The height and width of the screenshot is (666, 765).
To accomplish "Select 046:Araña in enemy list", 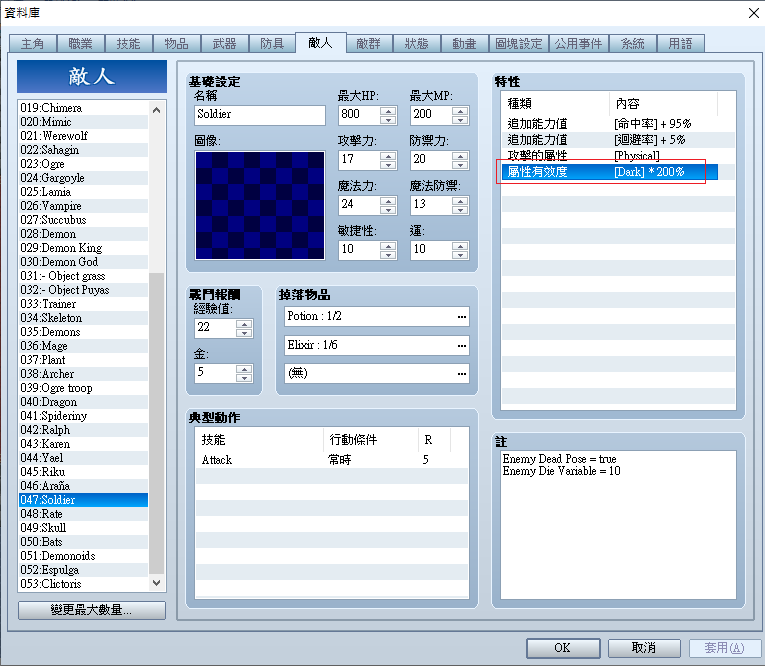I will (x=83, y=486).
